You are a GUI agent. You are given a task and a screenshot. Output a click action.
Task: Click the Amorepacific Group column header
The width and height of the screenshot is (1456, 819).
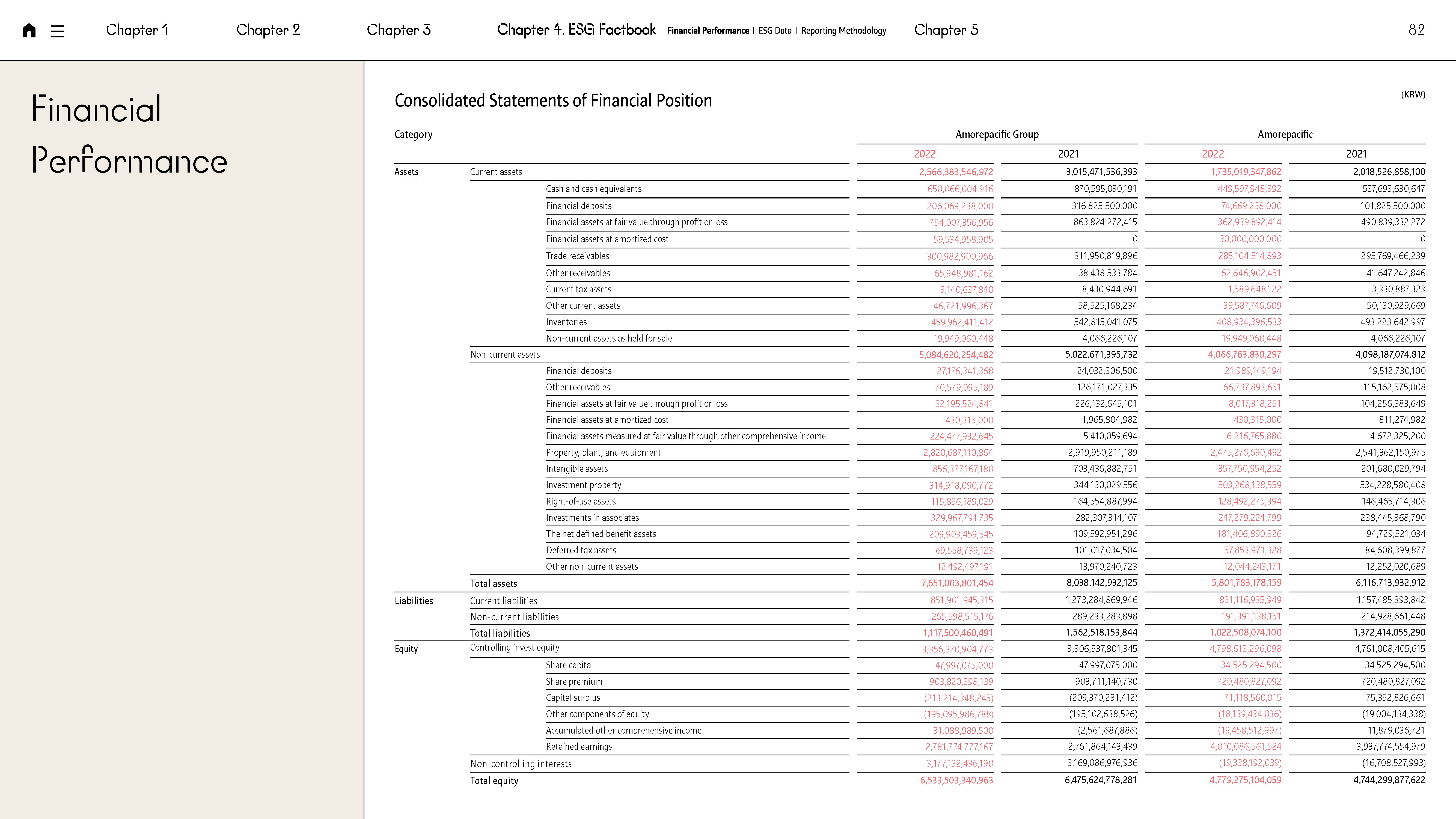(x=997, y=135)
